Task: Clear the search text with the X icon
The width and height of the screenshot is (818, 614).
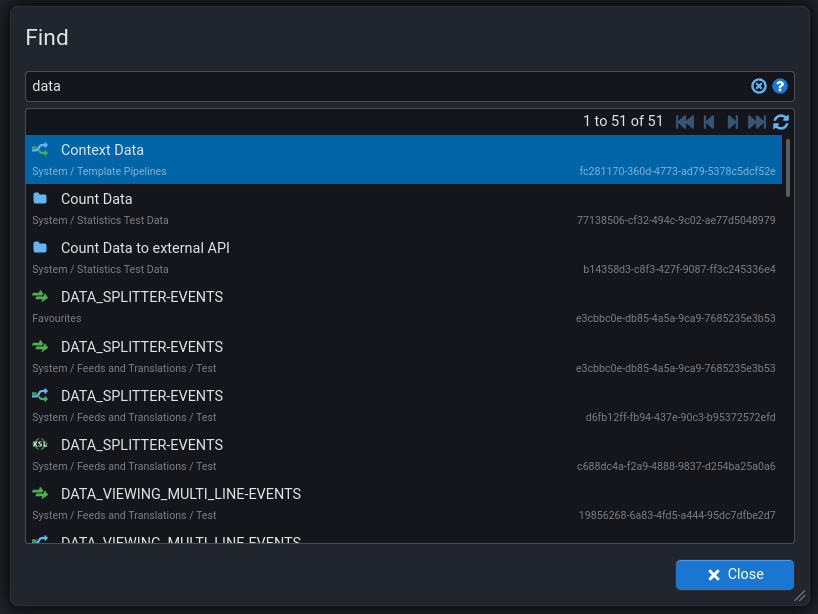Action: click(759, 86)
